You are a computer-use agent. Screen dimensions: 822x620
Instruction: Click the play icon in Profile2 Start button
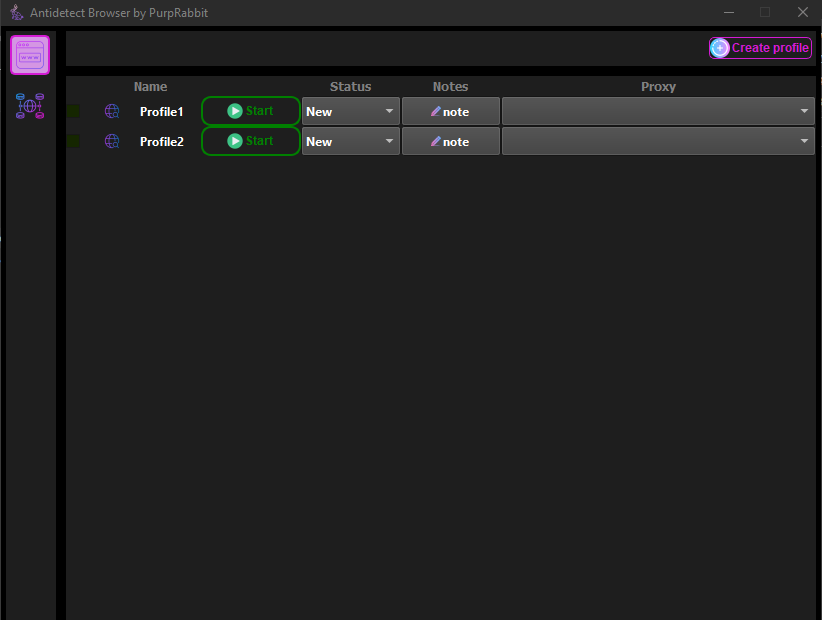coord(234,141)
